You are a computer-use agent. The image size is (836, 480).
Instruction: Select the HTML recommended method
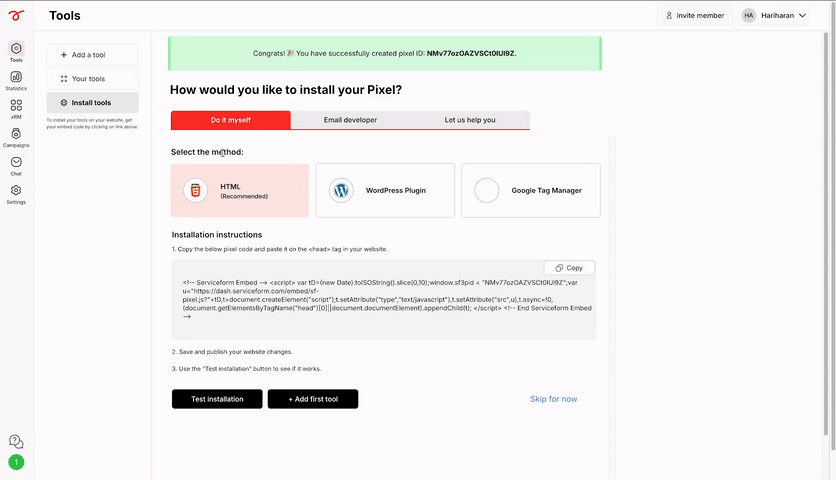coord(239,190)
